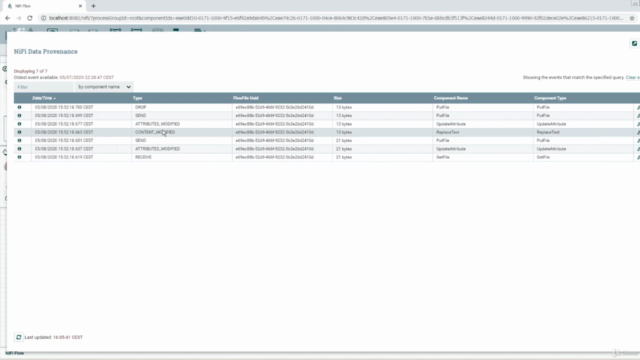Viewport: 640px width, 360px height.
Task: Select the timestamp 05/08/2020 15:52:18.619 CEST
Action: (64, 157)
